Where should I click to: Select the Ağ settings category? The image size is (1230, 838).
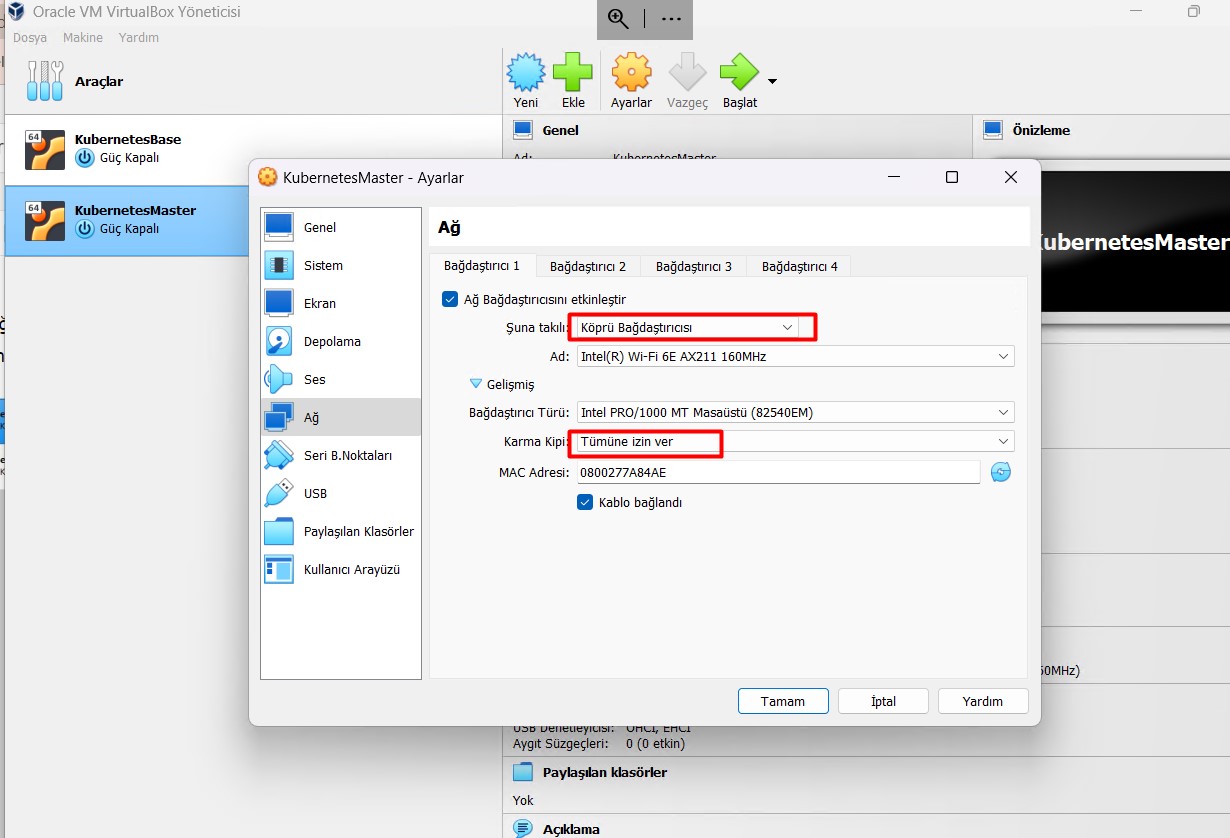pyautogui.click(x=341, y=417)
